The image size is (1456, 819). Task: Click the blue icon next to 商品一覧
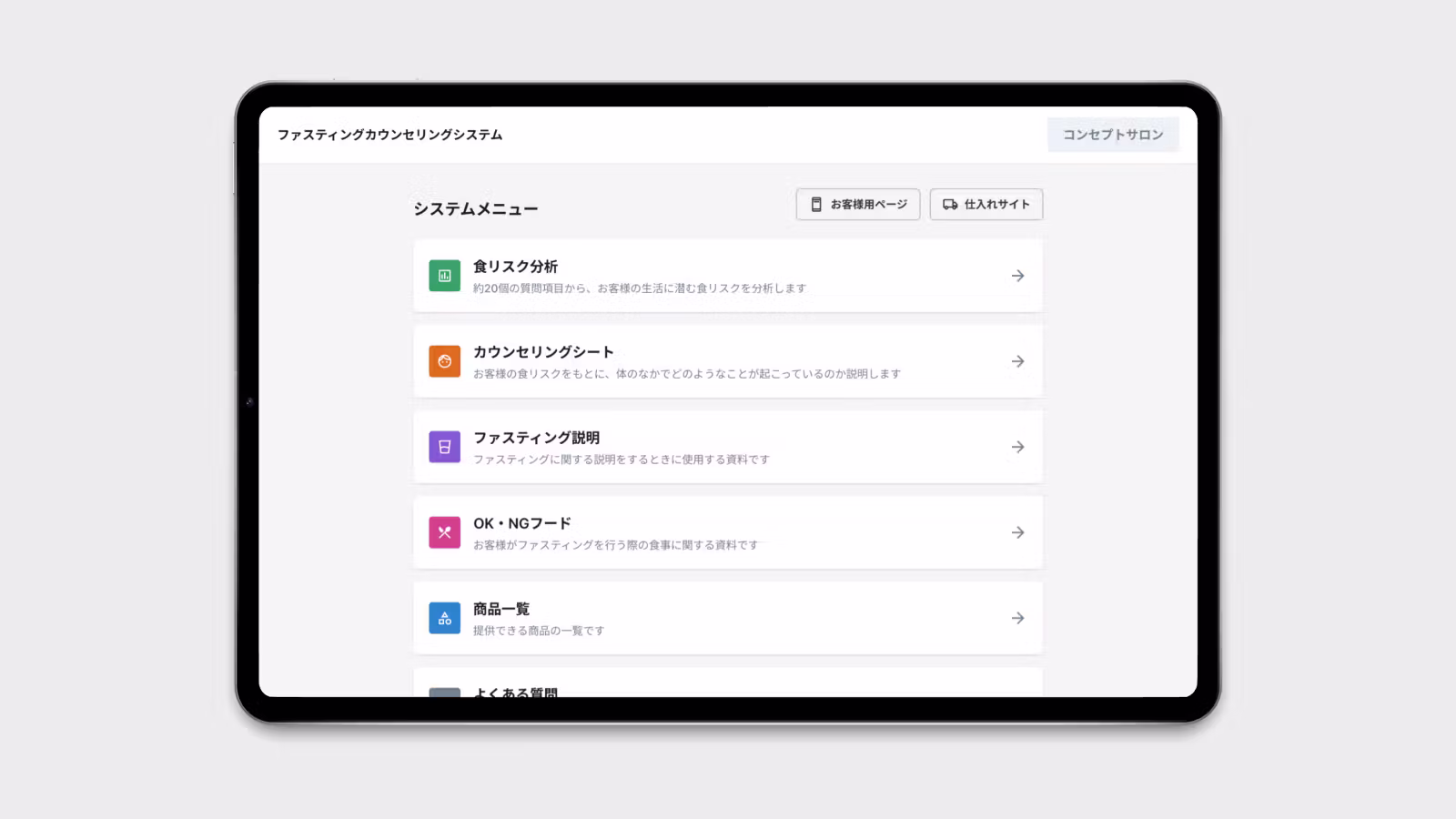[x=444, y=618]
